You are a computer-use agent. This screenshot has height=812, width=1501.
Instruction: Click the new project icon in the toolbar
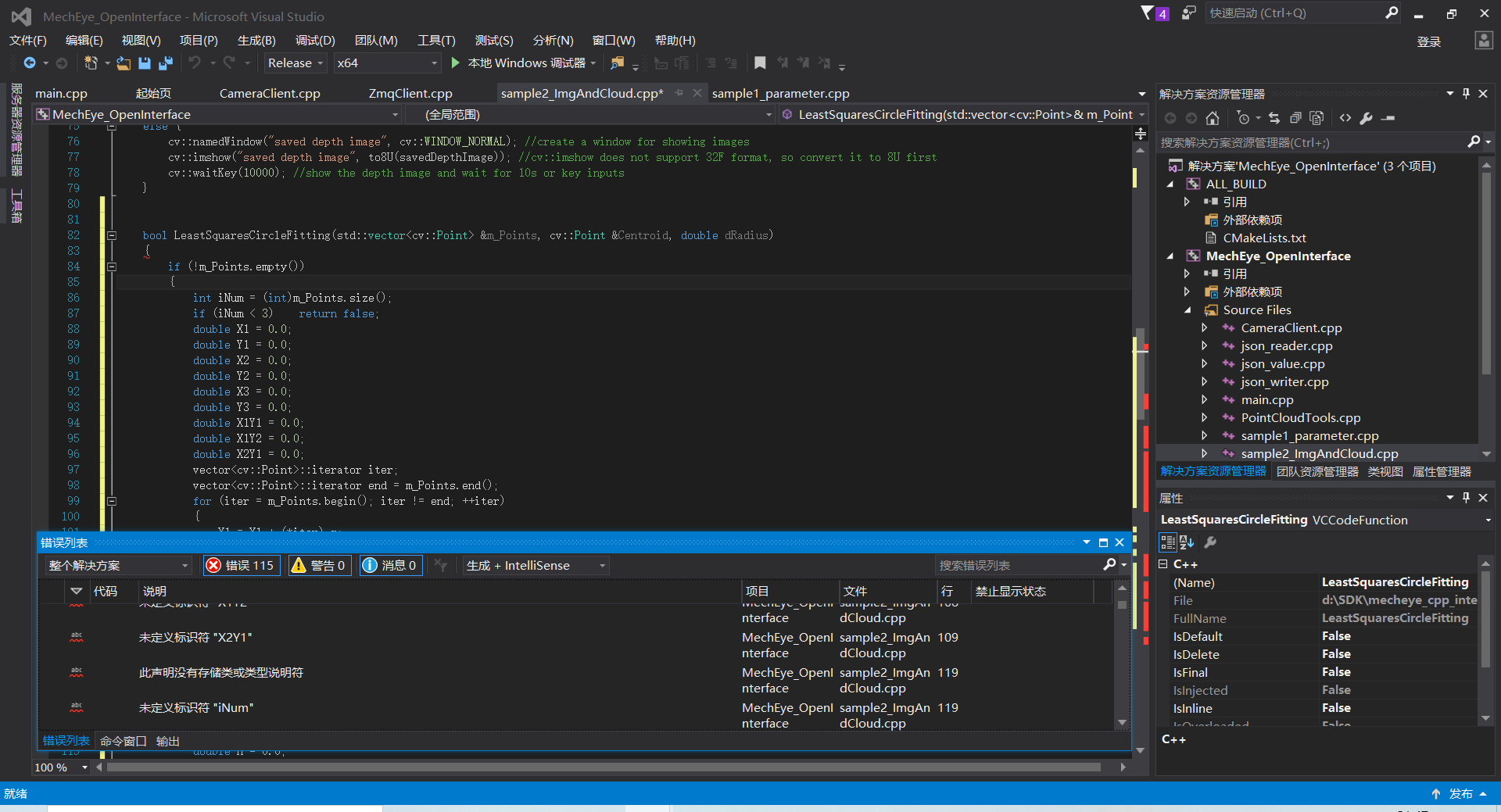point(91,63)
